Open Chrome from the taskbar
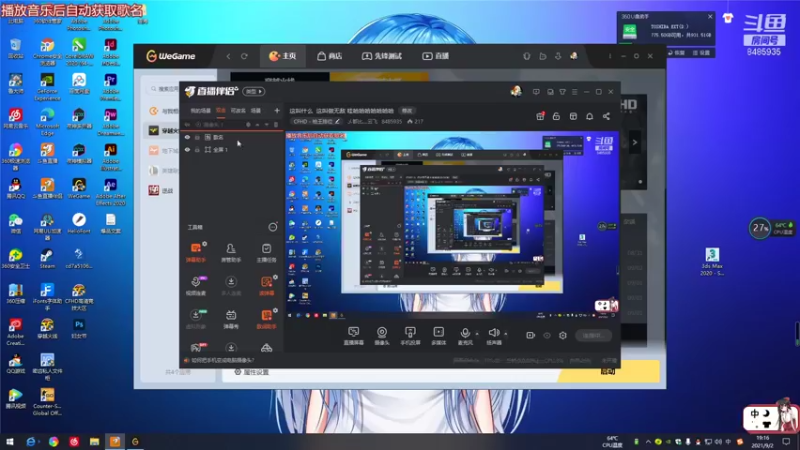The image size is (800, 450). tap(53, 442)
